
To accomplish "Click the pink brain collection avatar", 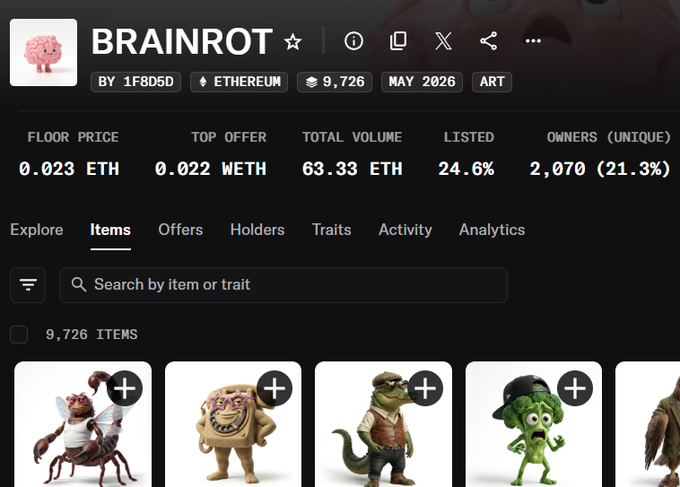I will coord(43,52).
